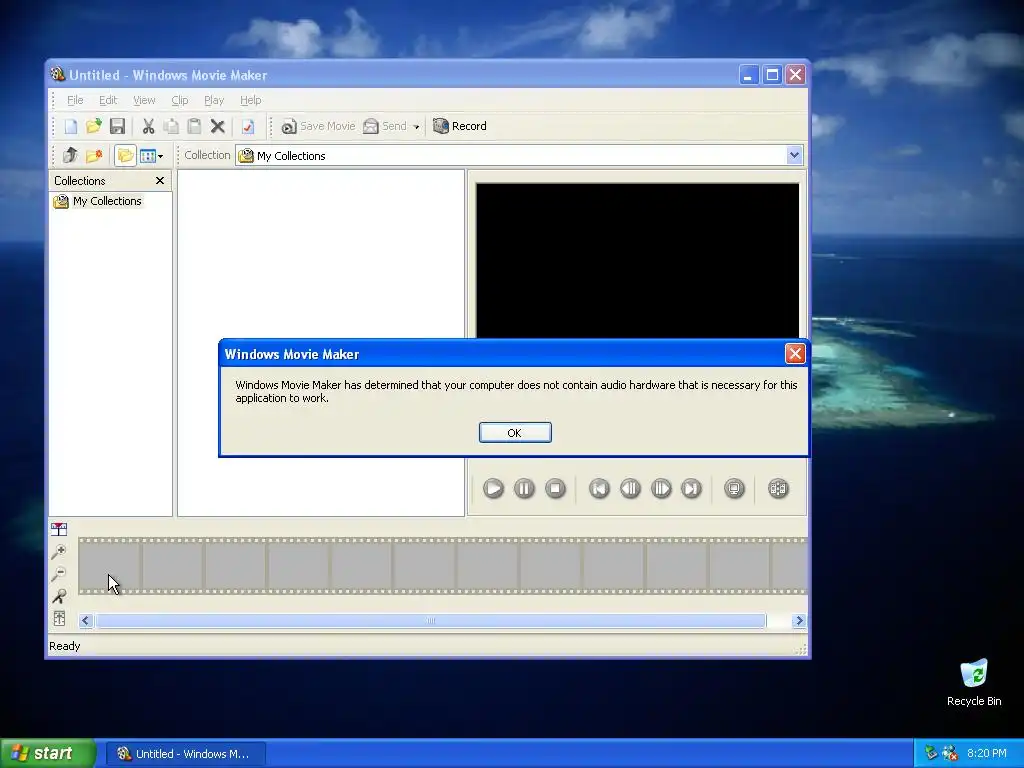Click the Split Clip button
Viewport: 1024px width, 768px height.
pyautogui.click(x=778, y=488)
